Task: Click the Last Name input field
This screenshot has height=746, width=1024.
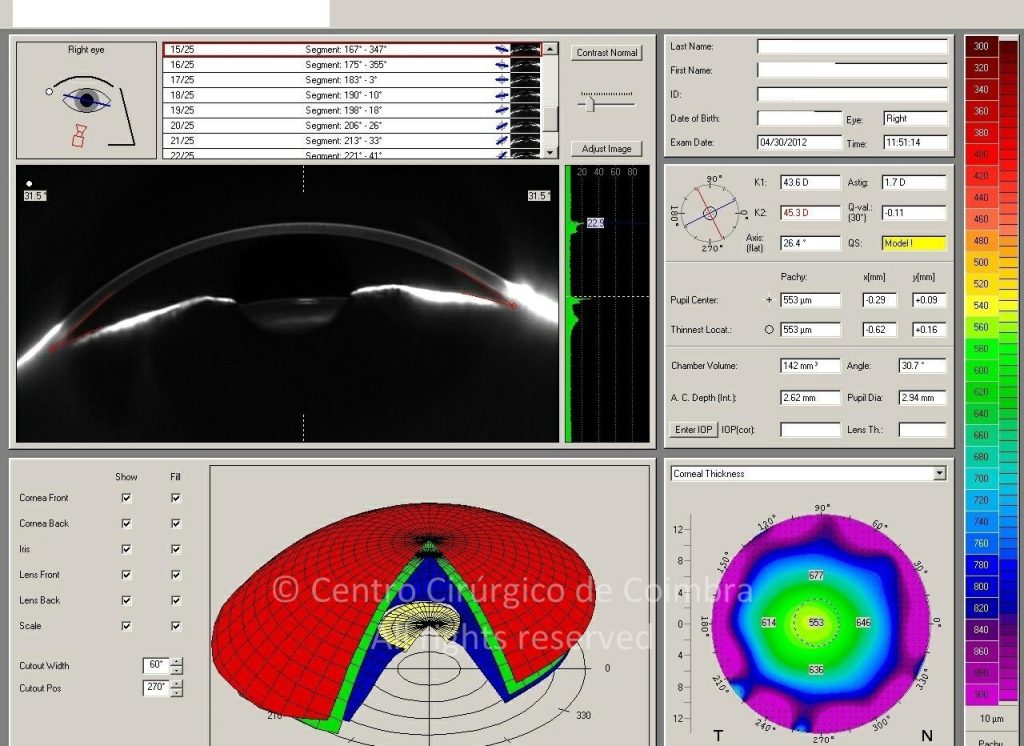Action: point(852,46)
